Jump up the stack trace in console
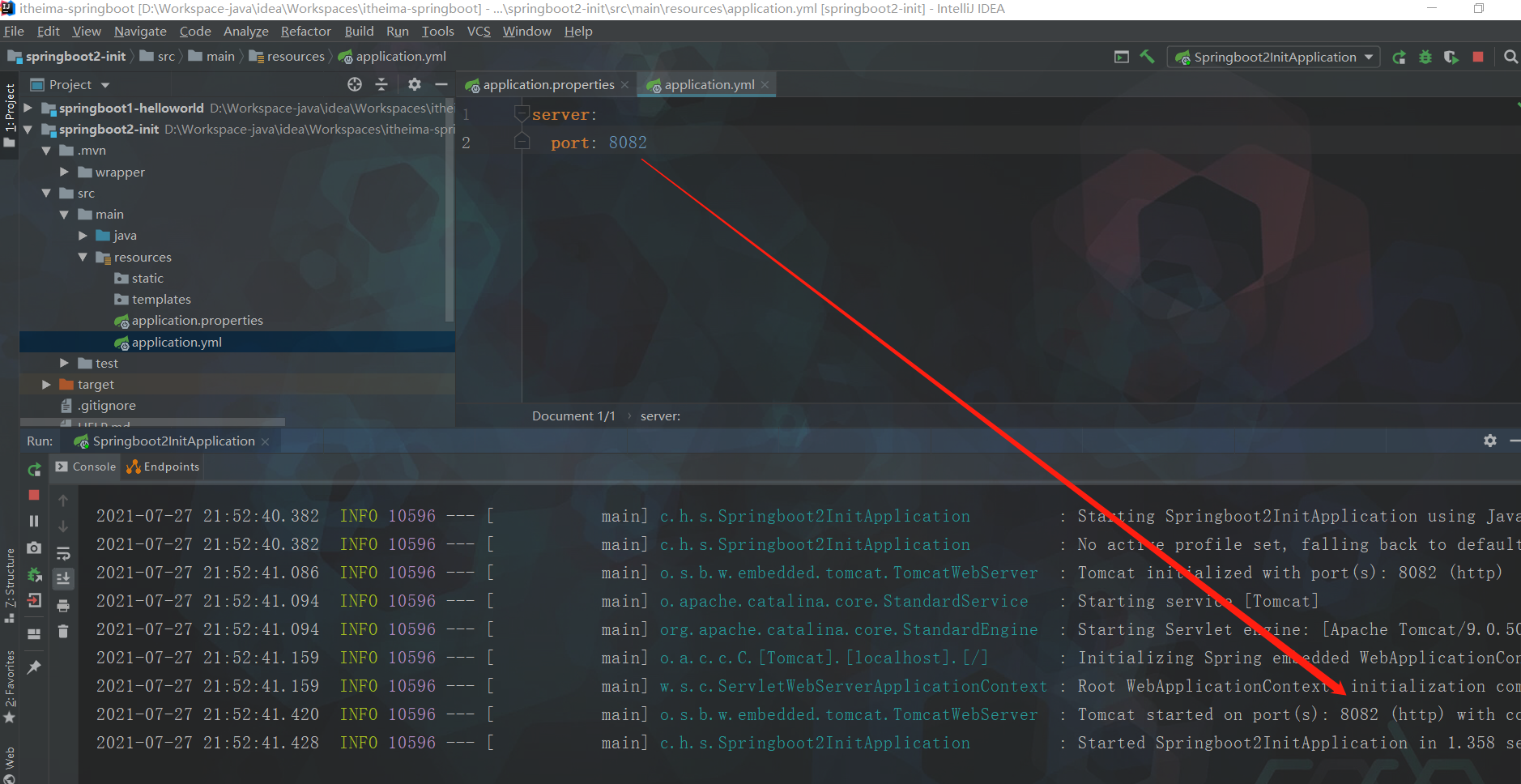 click(63, 501)
